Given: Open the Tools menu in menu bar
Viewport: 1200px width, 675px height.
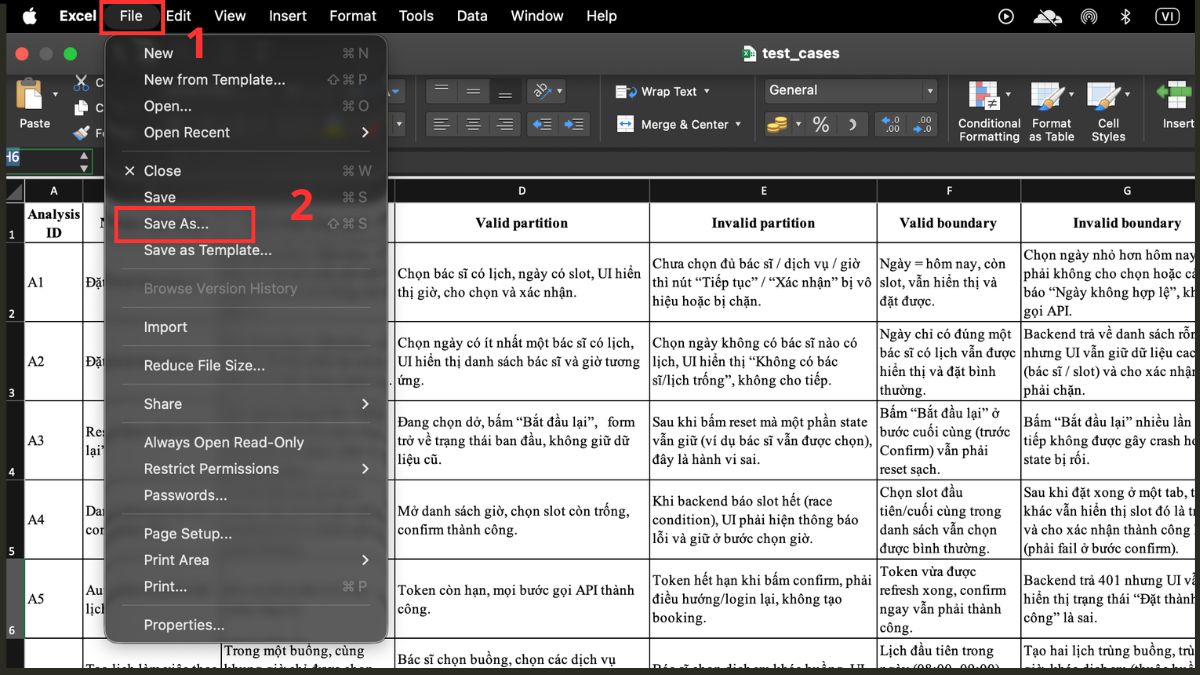Looking at the screenshot, I should click(416, 16).
